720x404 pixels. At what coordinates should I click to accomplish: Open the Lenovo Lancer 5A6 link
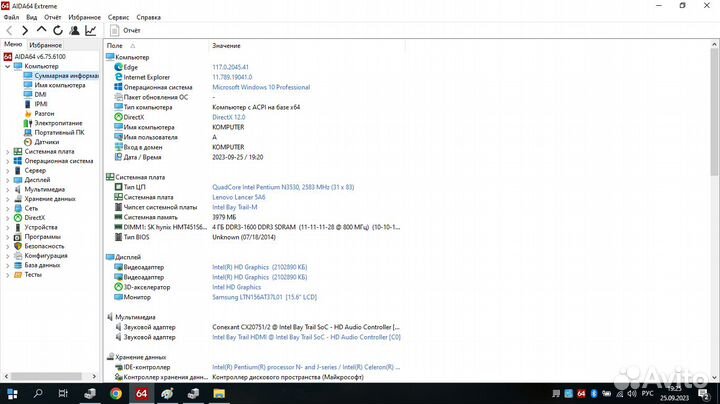[x=238, y=197]
